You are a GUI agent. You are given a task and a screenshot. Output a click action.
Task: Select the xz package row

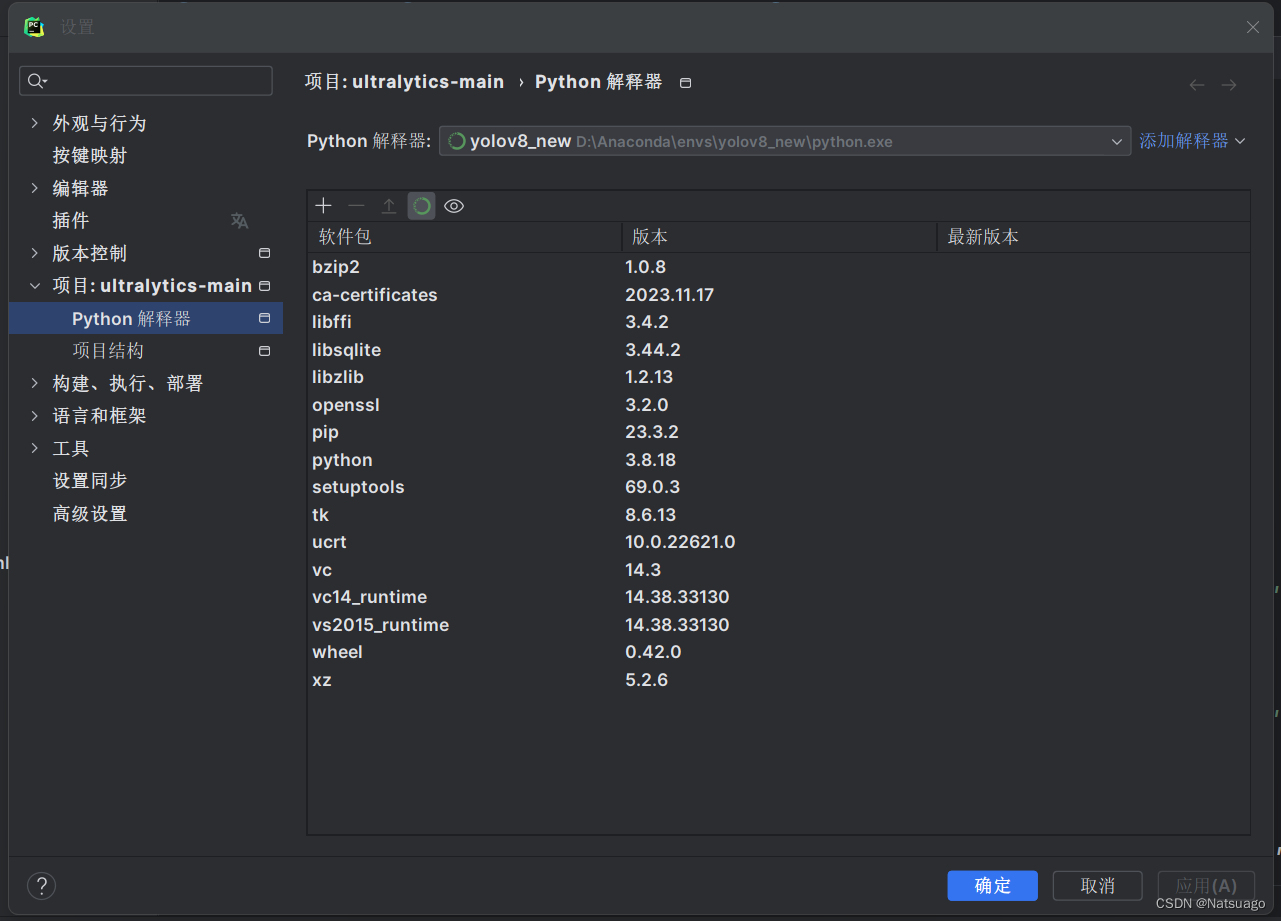coord(779,680)
